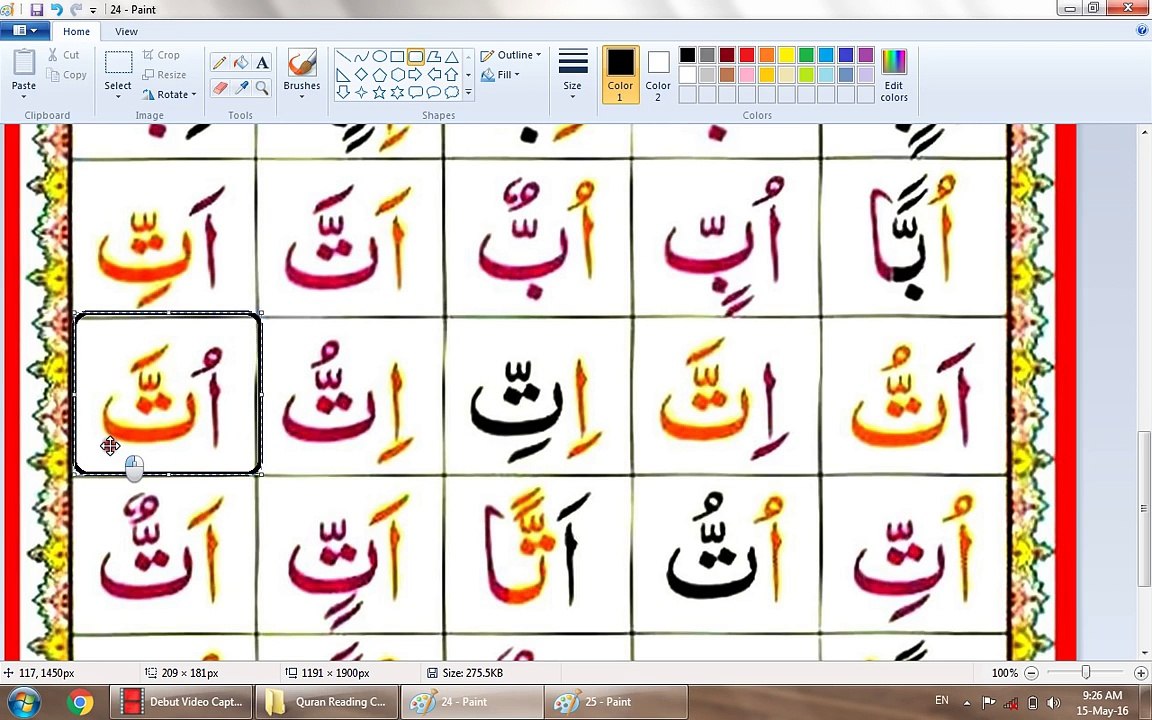Select the Pencil tool
This screenshot has height=720, width=1152.
point(219,62)
